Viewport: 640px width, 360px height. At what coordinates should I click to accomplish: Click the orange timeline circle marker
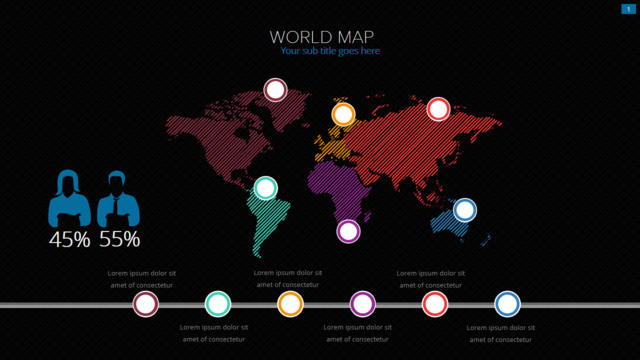coord(290,304)
